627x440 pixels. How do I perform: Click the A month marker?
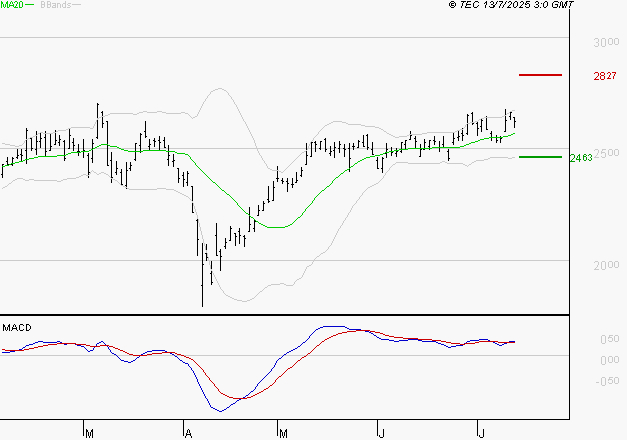click(x=188, y=434)
